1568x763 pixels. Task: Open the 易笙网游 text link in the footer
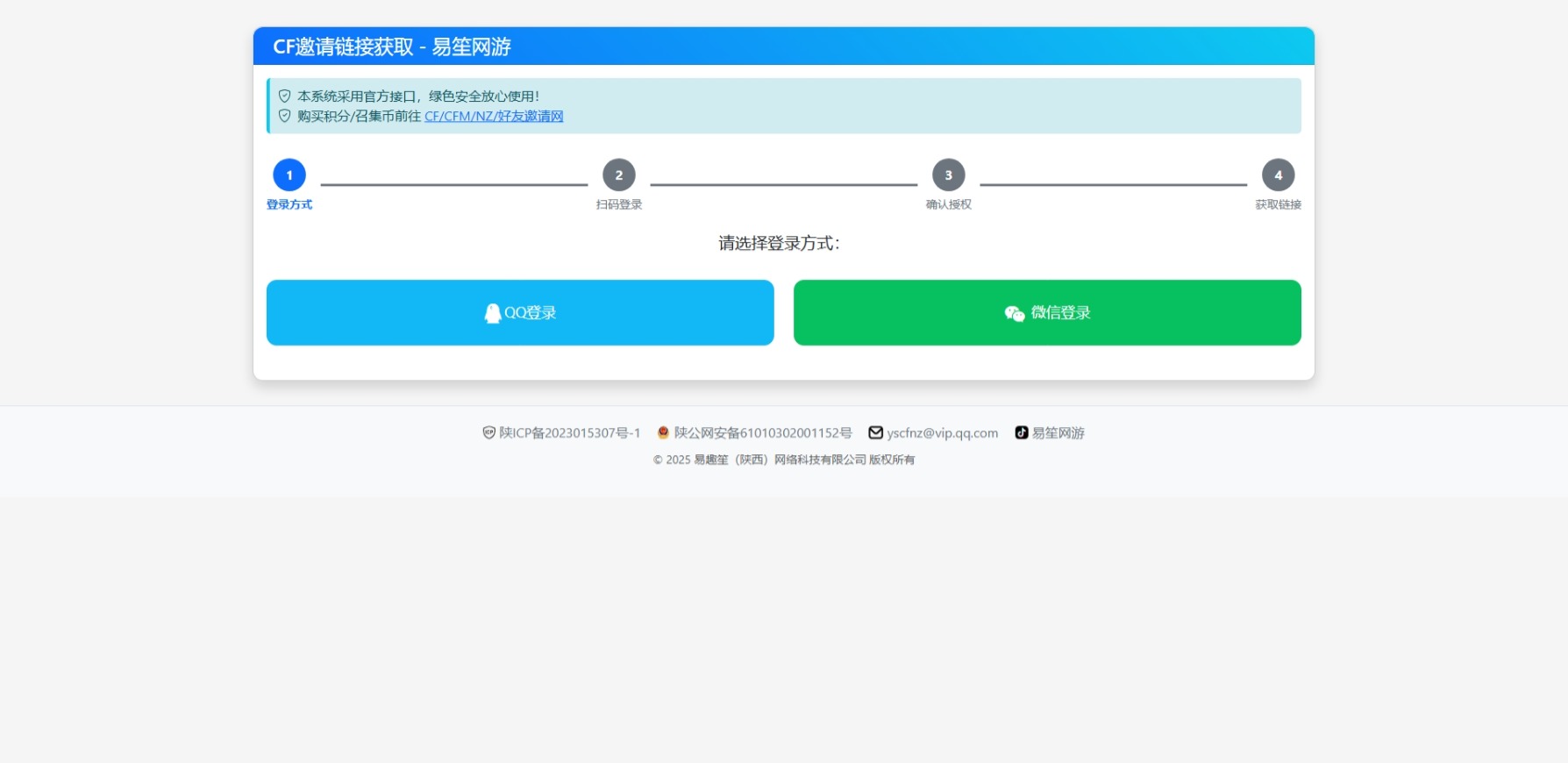pyautogui.click(x=1058, y=433)
